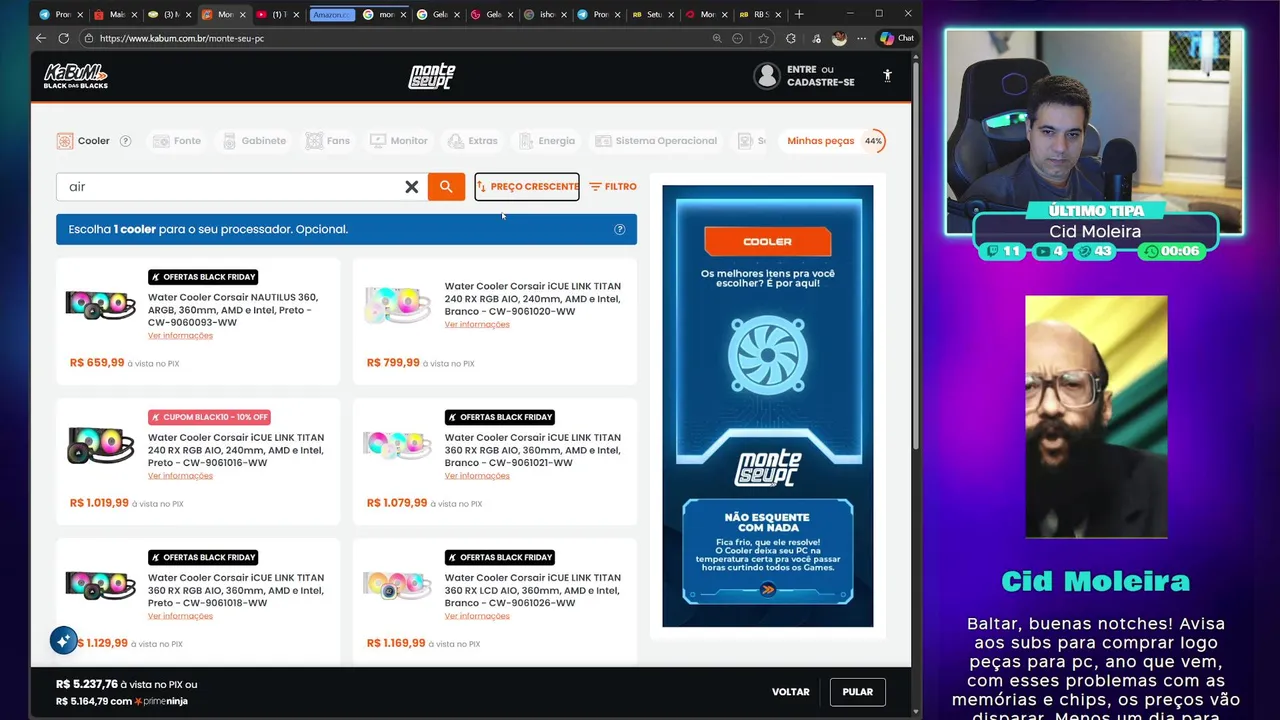Click the Entre login link
This screenshot has width=1280, height=720.
click(x=802, y=70)
